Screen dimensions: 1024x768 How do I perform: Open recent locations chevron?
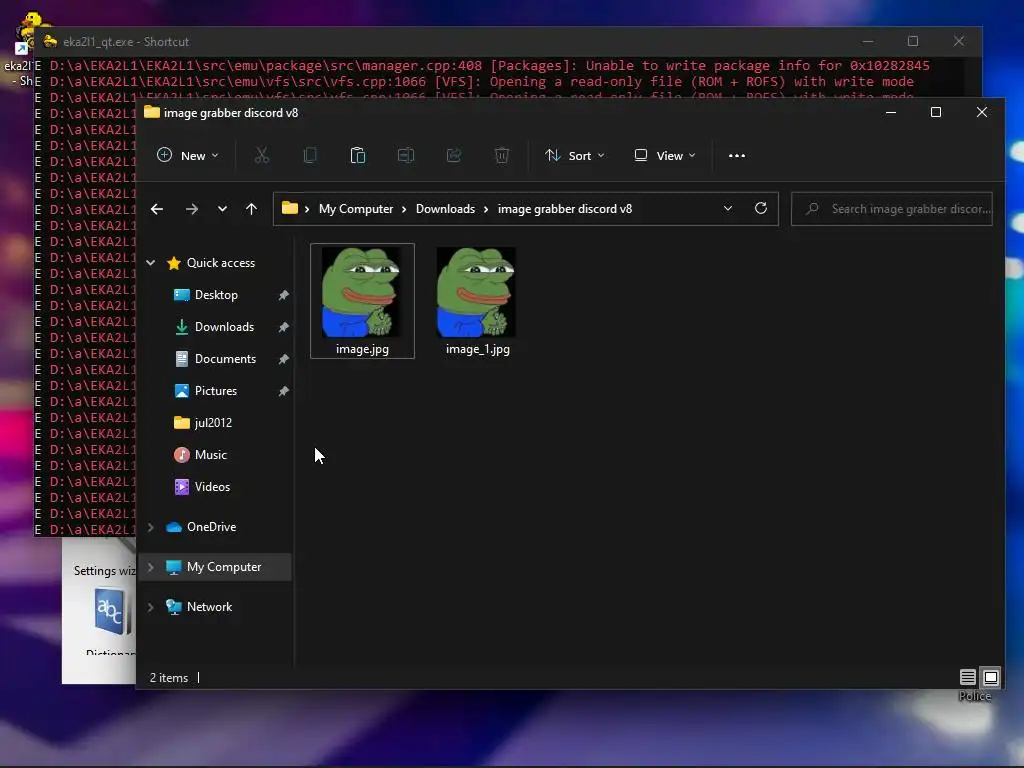coord(222,209)
